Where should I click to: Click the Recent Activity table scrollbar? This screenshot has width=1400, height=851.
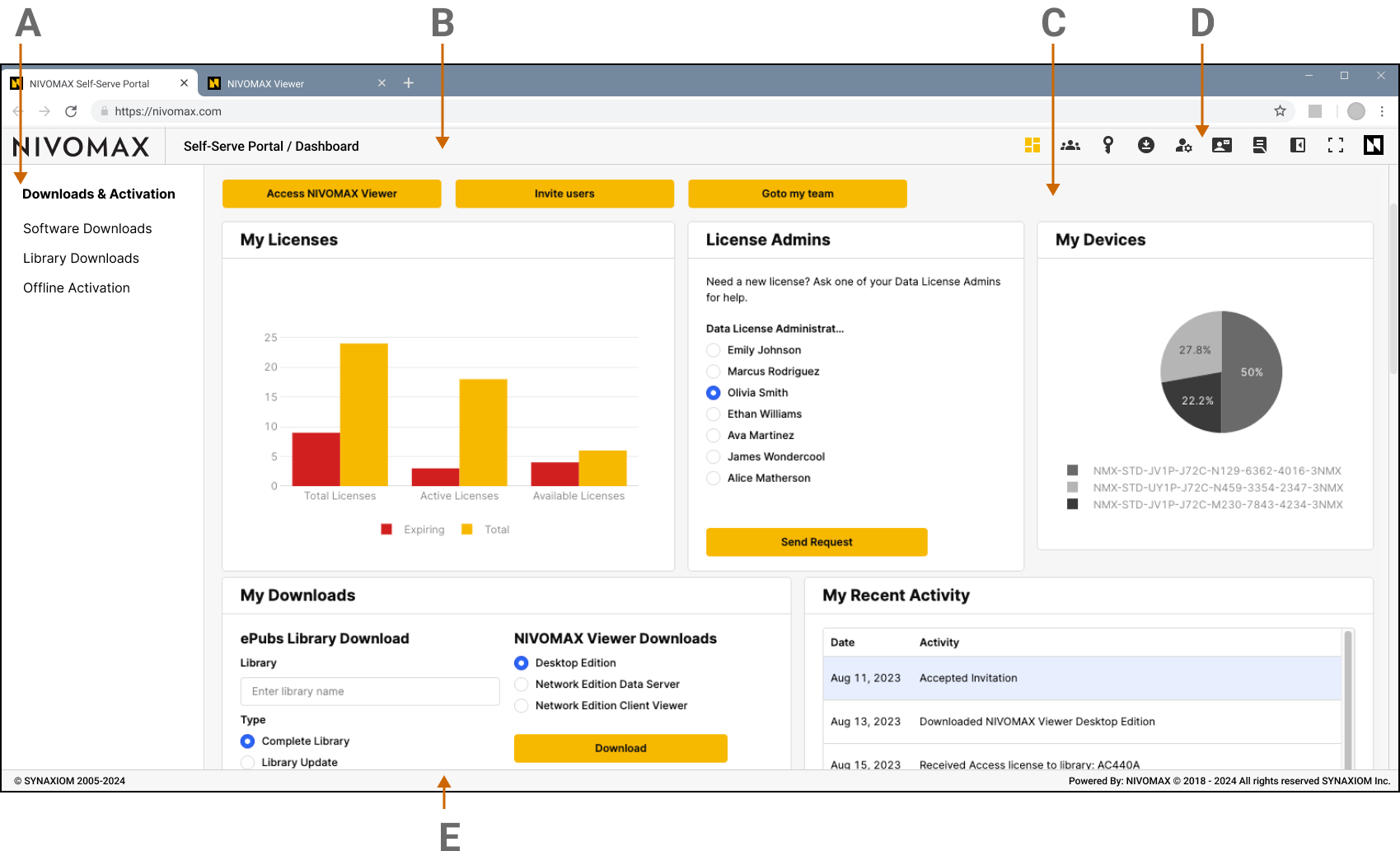[1348, 700]
